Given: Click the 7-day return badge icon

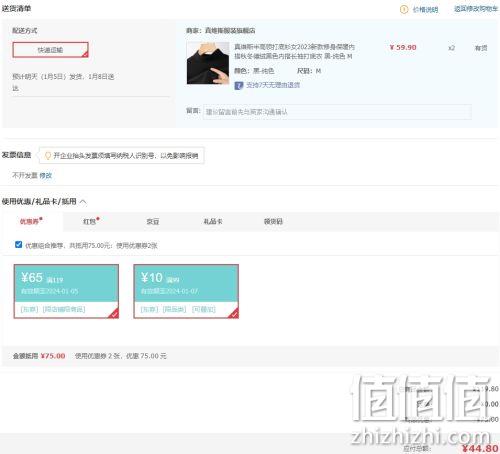Looking at the screenshot, I should tap(239, 86).
